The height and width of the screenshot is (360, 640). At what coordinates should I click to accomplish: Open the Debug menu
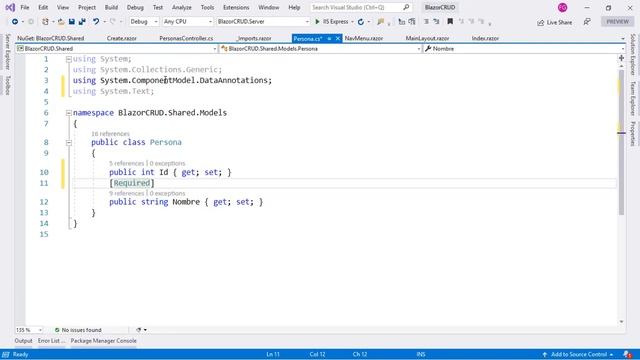coord(135,7)
